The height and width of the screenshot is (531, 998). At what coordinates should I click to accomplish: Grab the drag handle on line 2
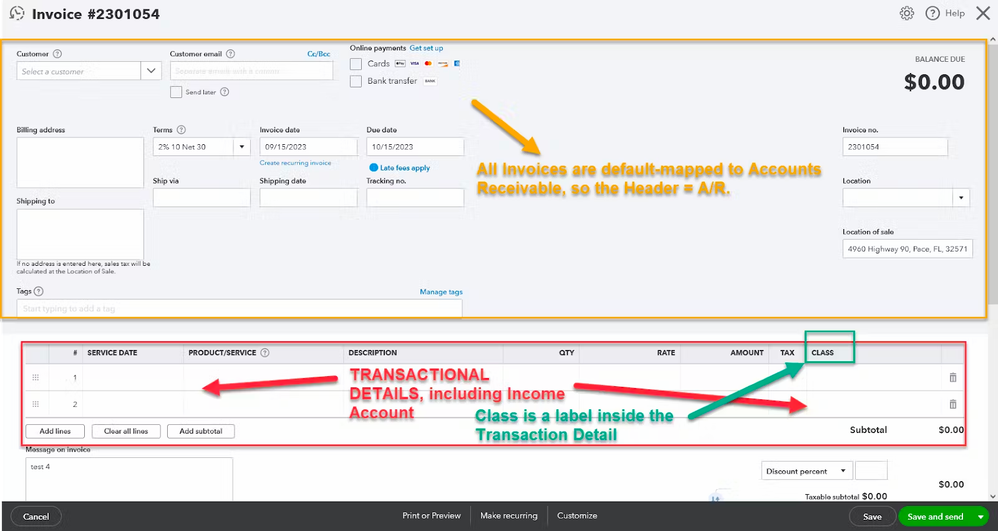point(36,404)
